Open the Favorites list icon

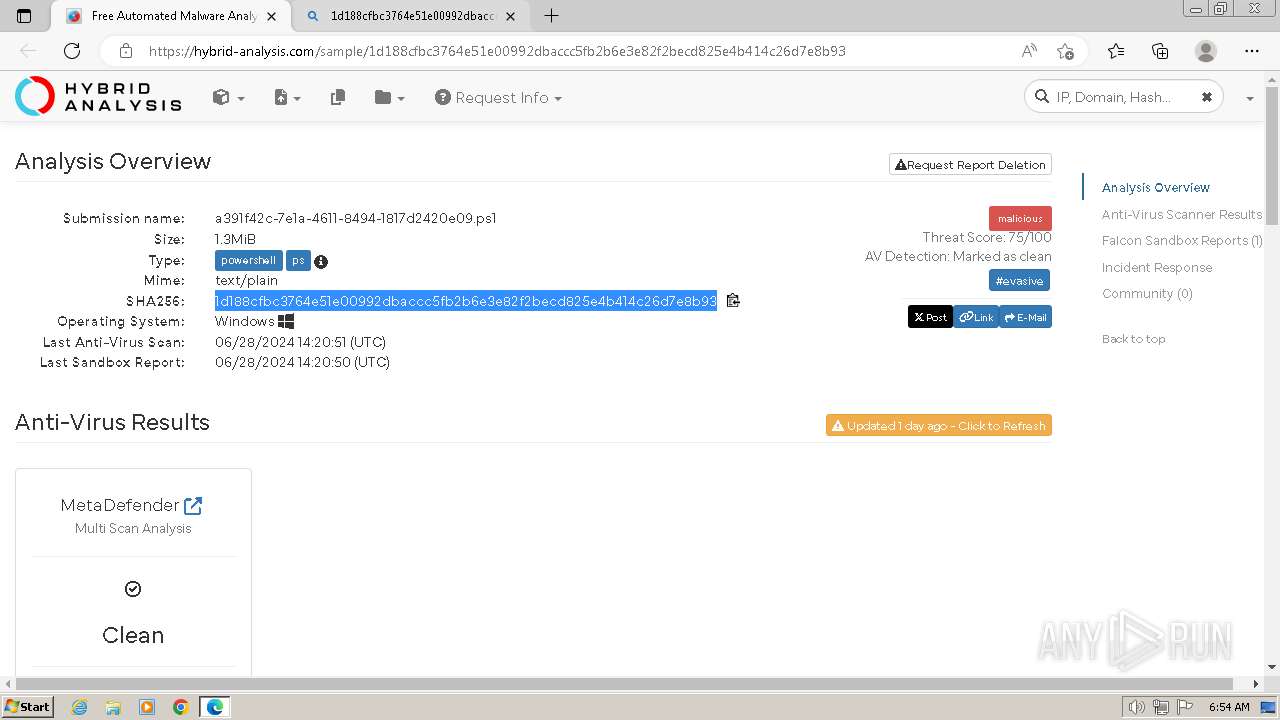point(1116,51)
